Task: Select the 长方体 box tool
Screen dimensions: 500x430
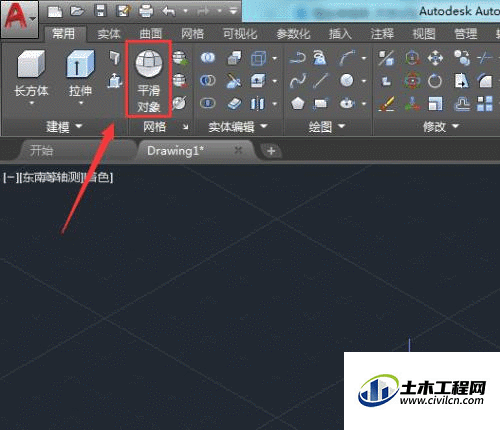Action: [31, 73]
